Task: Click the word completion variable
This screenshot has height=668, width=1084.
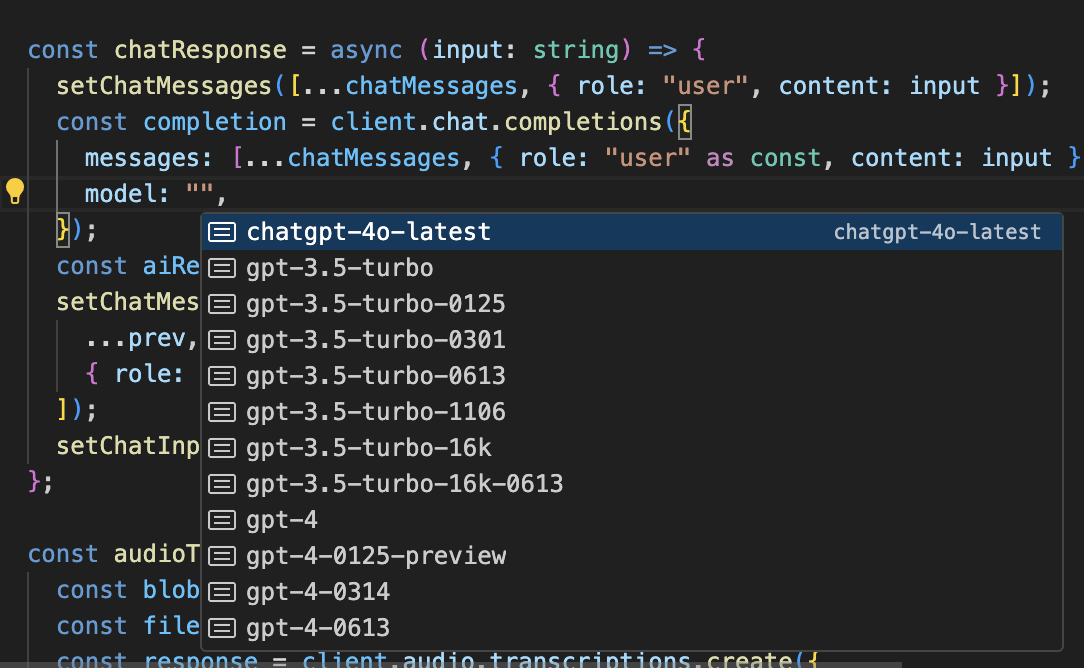Action: click(x=214, y=122)
